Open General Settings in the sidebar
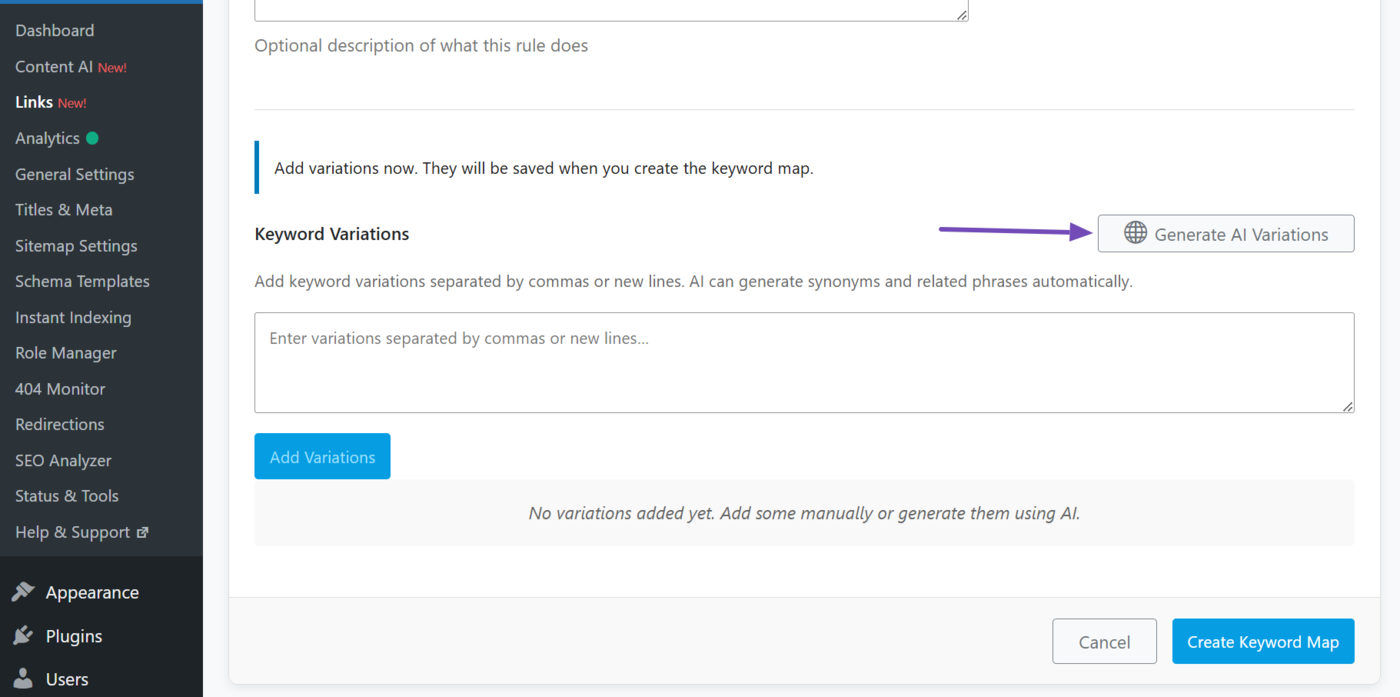The height and width of the screenshot is (697, 1400). 74,173
